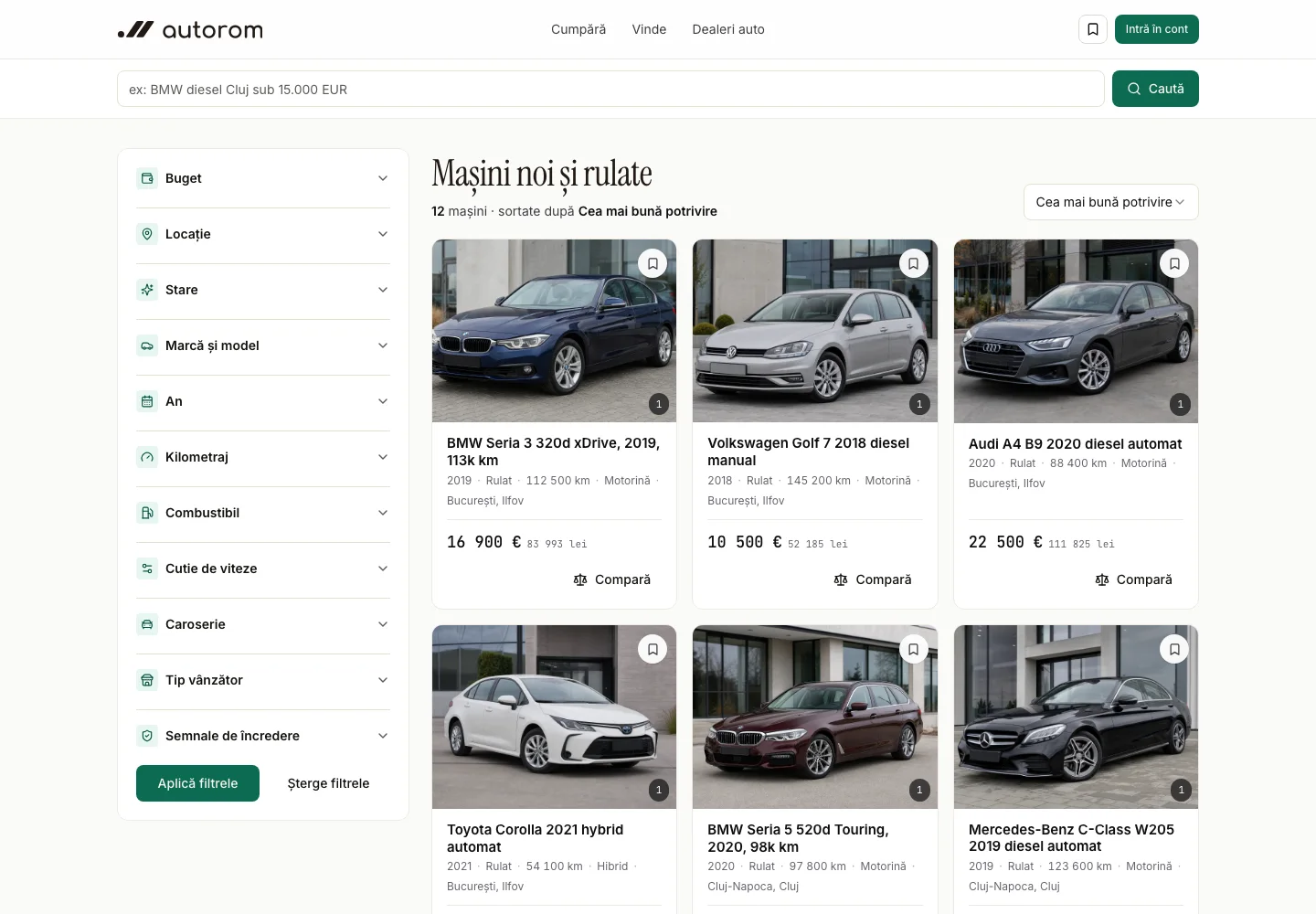Open the silver Volkswagen Golf photo

click(x=815, y=331)
